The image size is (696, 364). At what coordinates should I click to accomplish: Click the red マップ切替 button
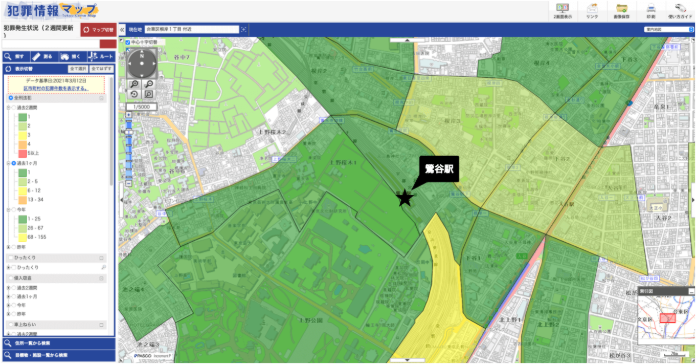99,30
